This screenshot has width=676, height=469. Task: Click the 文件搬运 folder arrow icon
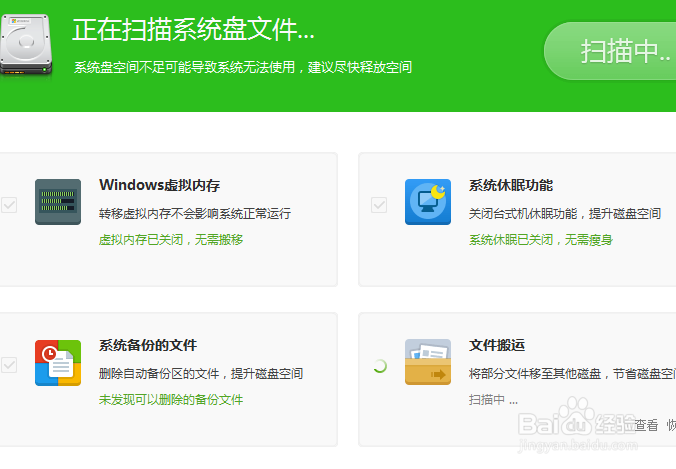point(428,362)
